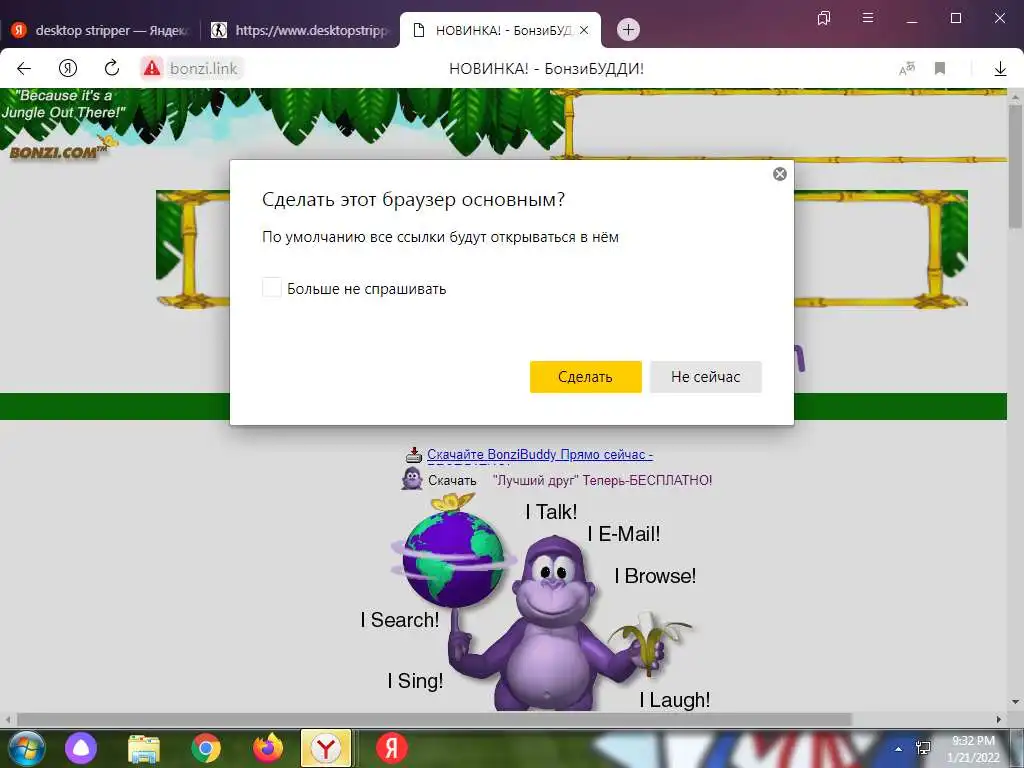Image resolution: width=1024 pixels, height=768 pixels.
Task: Click the scroll-down arrow of vertical scrollbar
Action: pyautogui.click(x=1015, y=703)
